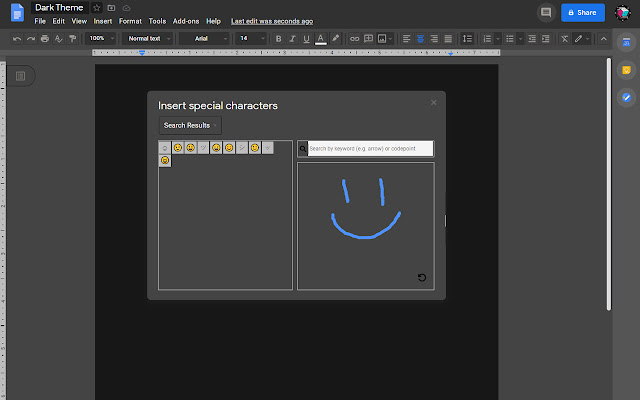This screenshot has height=400, width=640.
Task: Toggle bold formatting
Action: pos(278,39)
